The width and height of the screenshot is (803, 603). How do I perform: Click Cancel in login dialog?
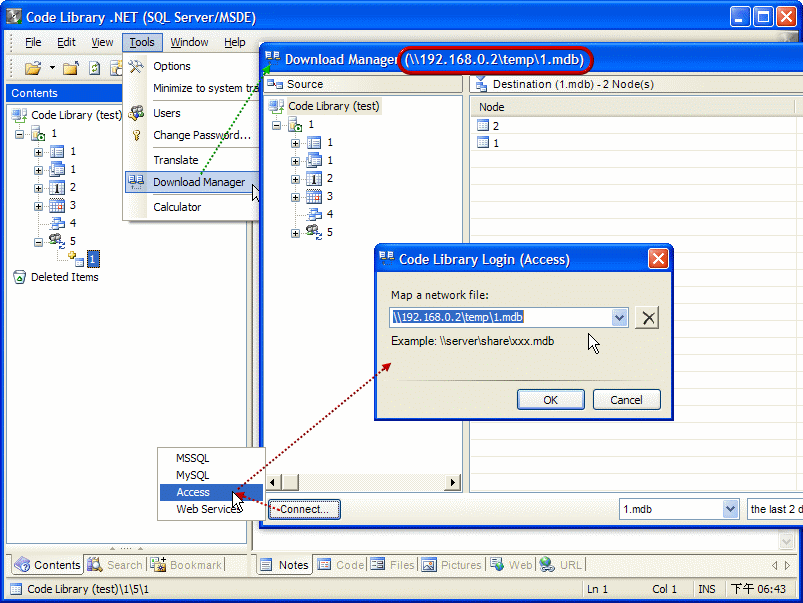(x=626, y=400)
